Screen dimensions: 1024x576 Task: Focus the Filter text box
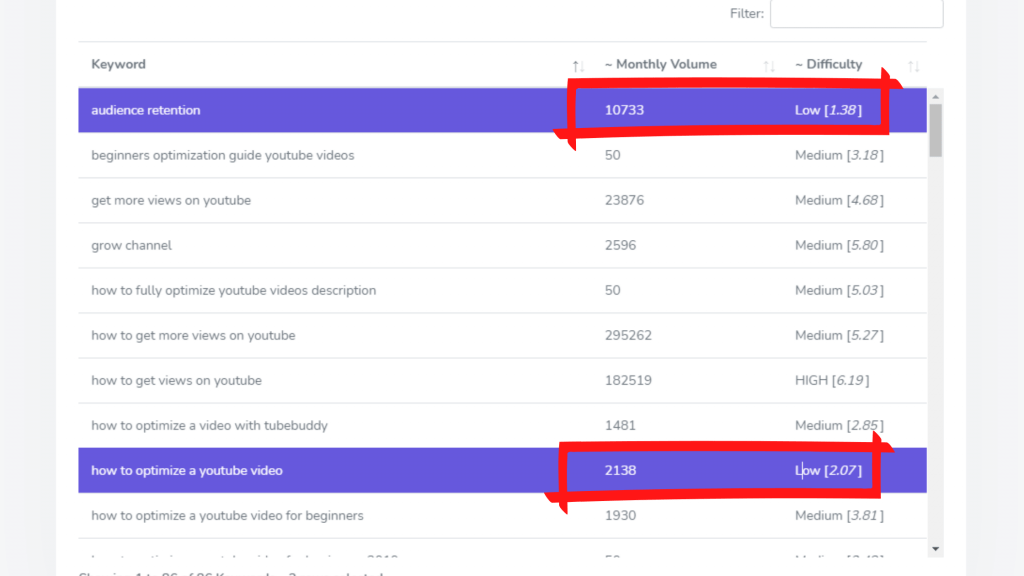856,14
